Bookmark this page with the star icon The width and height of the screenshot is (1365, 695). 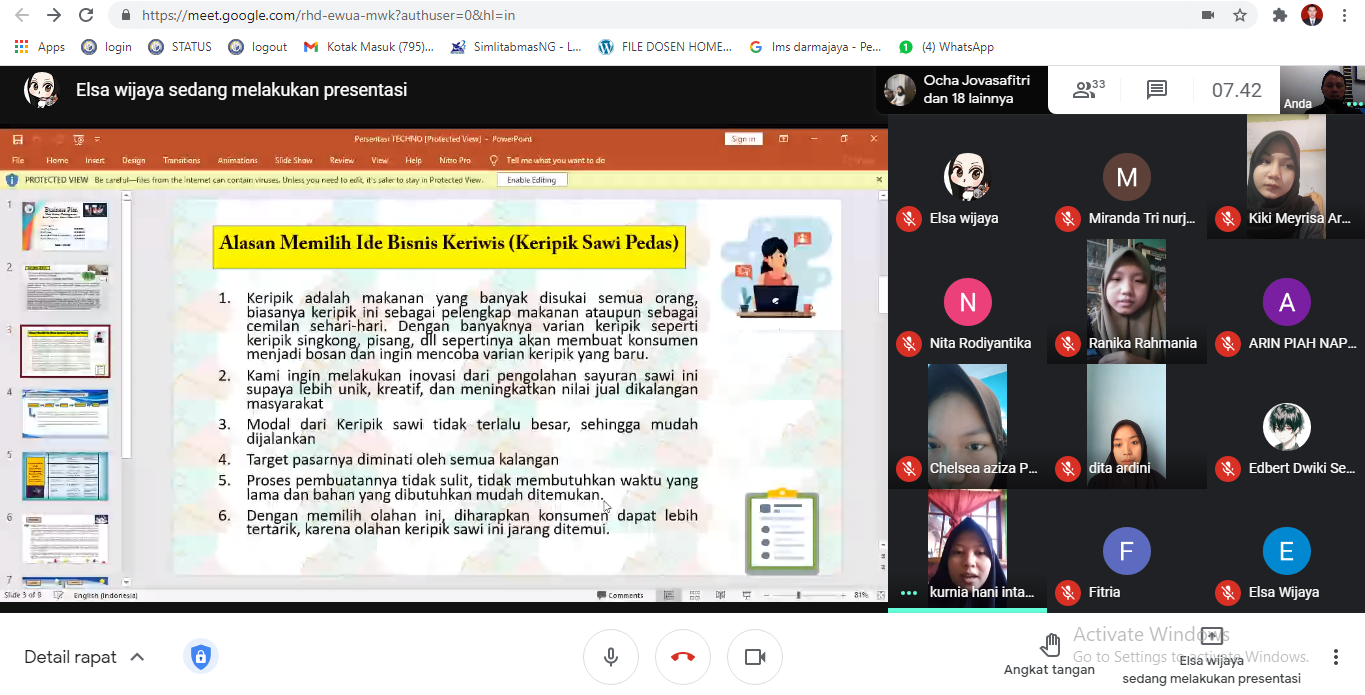1240,15
